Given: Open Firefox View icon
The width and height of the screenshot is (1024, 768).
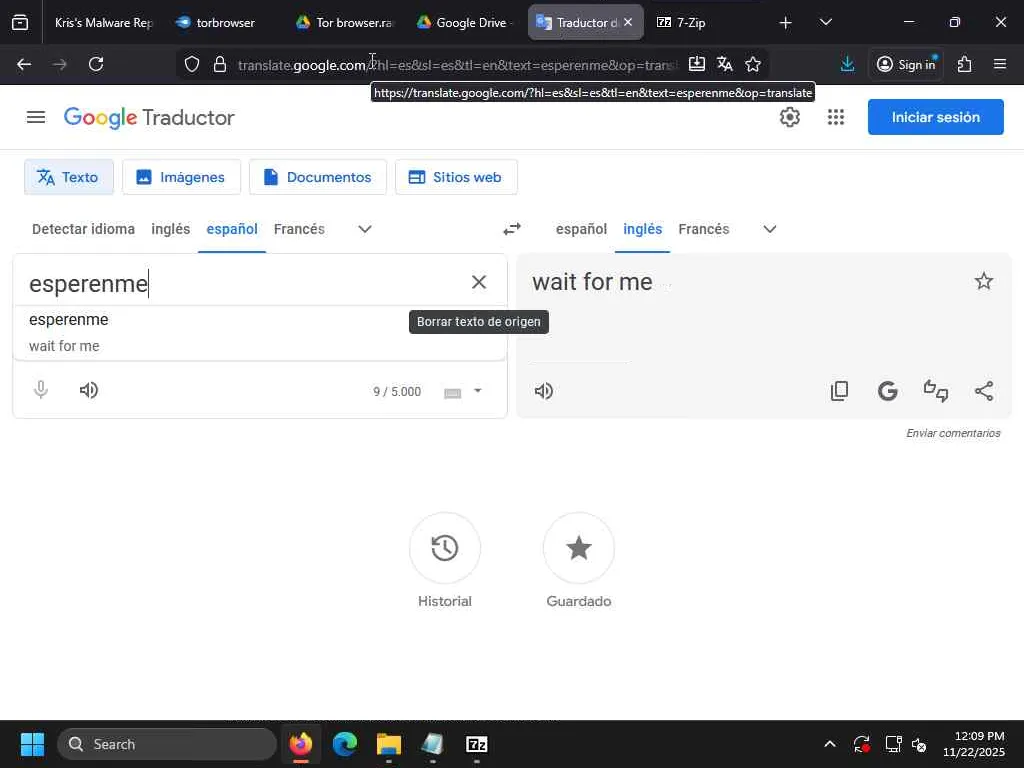Looking at the screenshot, I should (20, 23).
